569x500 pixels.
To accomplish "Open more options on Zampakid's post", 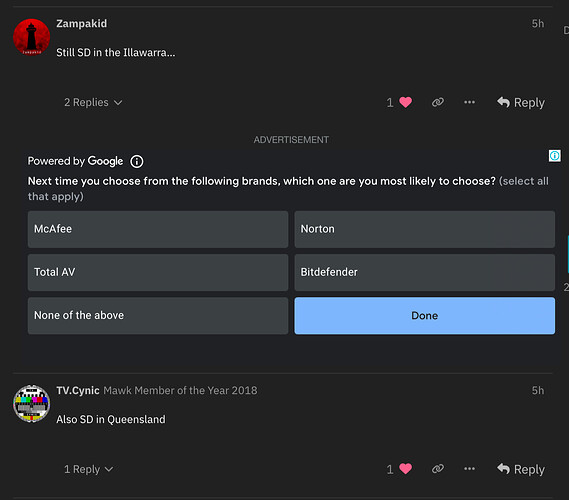I will pyautogui.click(x=469, y=102).
